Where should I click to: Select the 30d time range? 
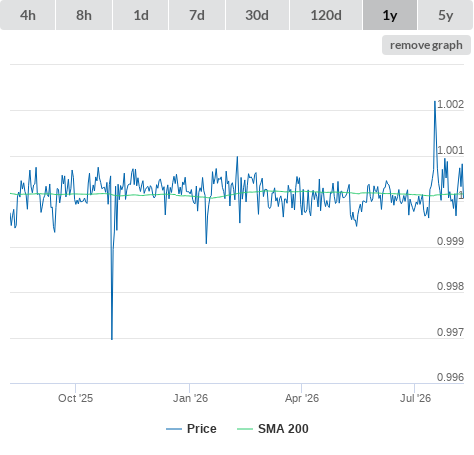(x=257, y=15)
